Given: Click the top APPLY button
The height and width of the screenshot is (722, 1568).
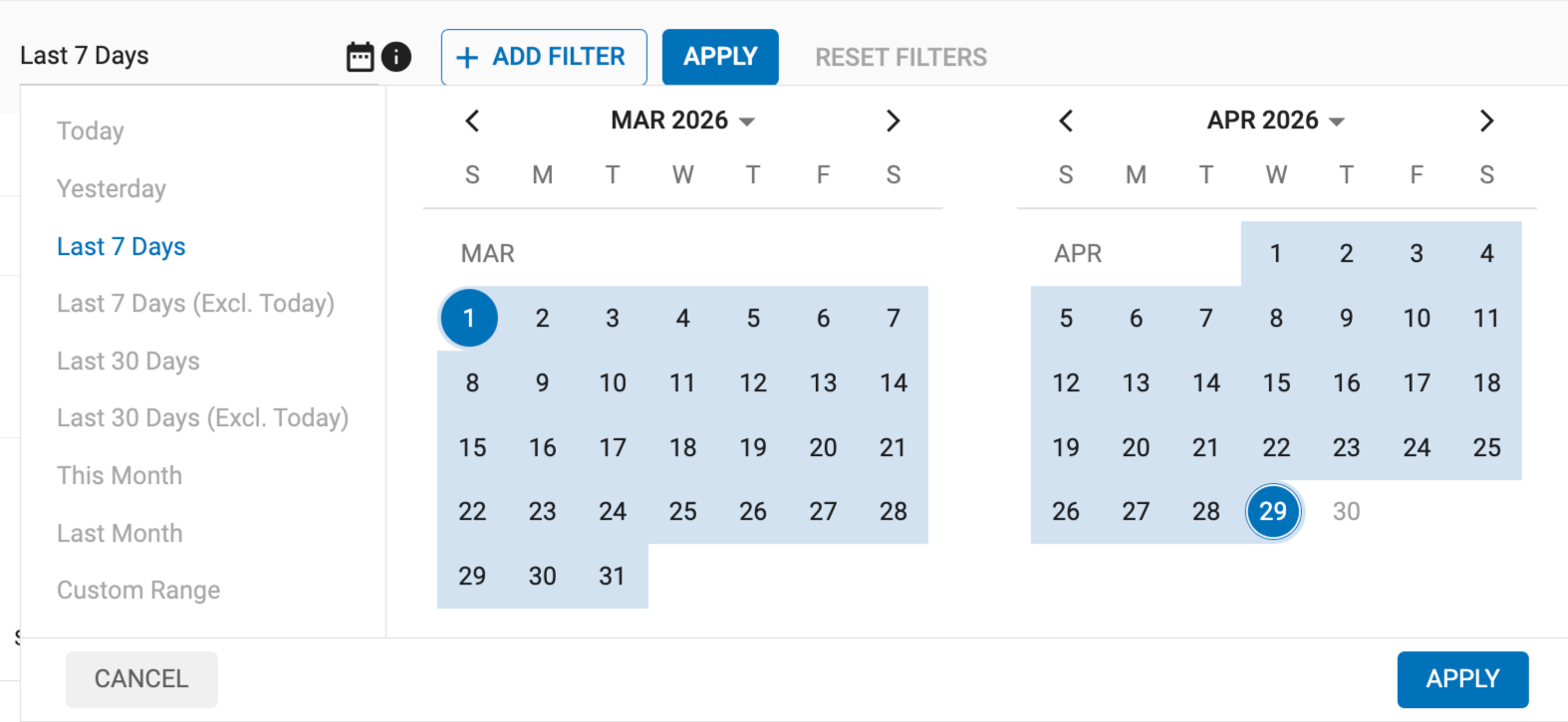Looking at the screenshot, I should click(x=720, y=57).
